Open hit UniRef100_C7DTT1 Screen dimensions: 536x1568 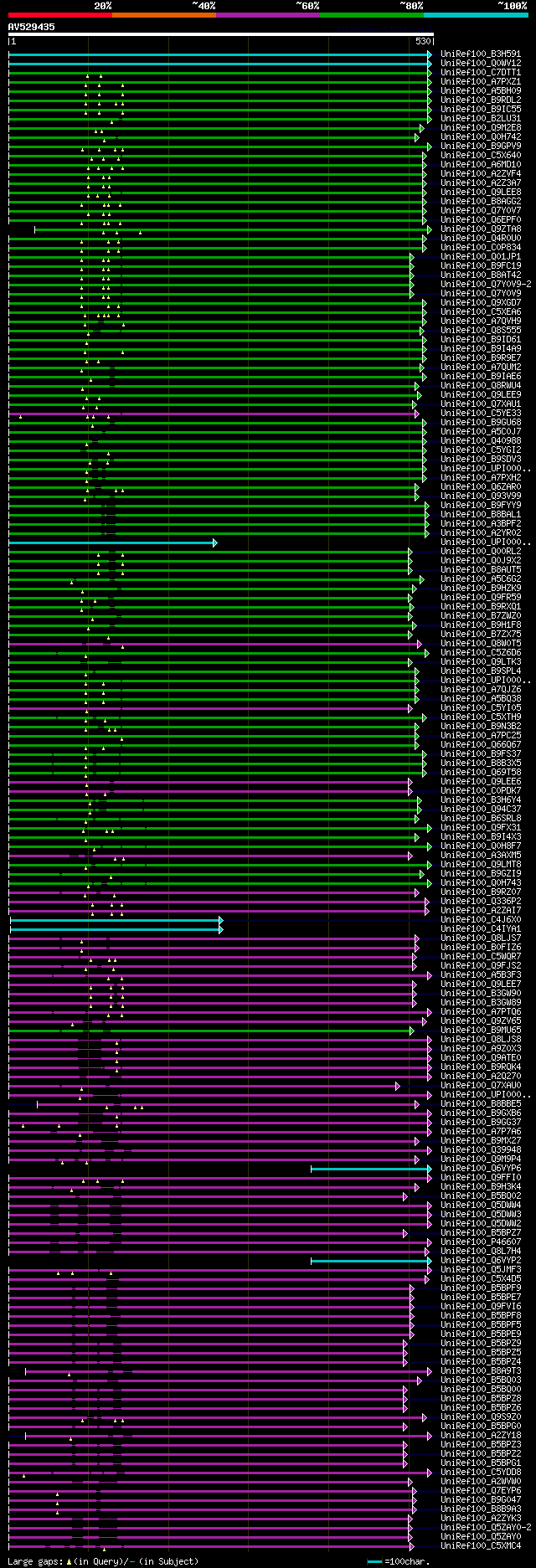click(x=481, y=73)
